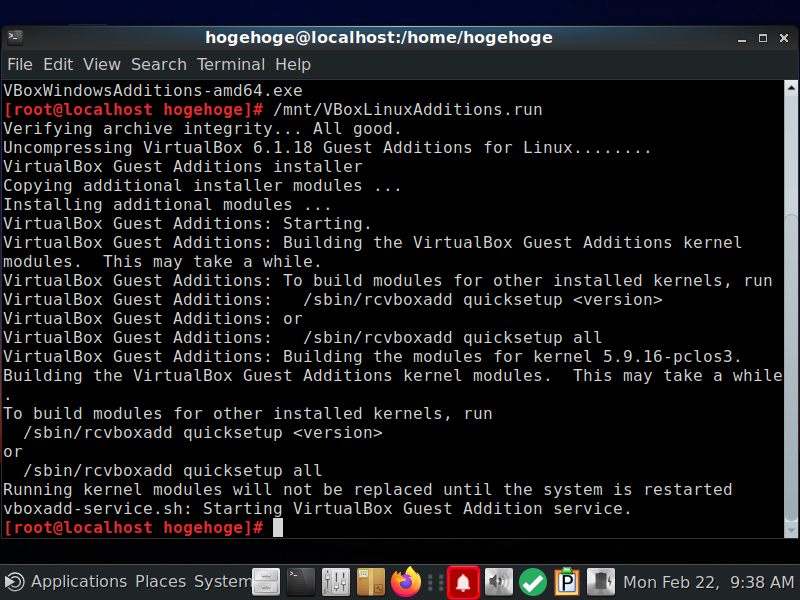This screenshot has height=600, width=800.
Task: Minimize the terminal window
Action: (x=742, y=38)
